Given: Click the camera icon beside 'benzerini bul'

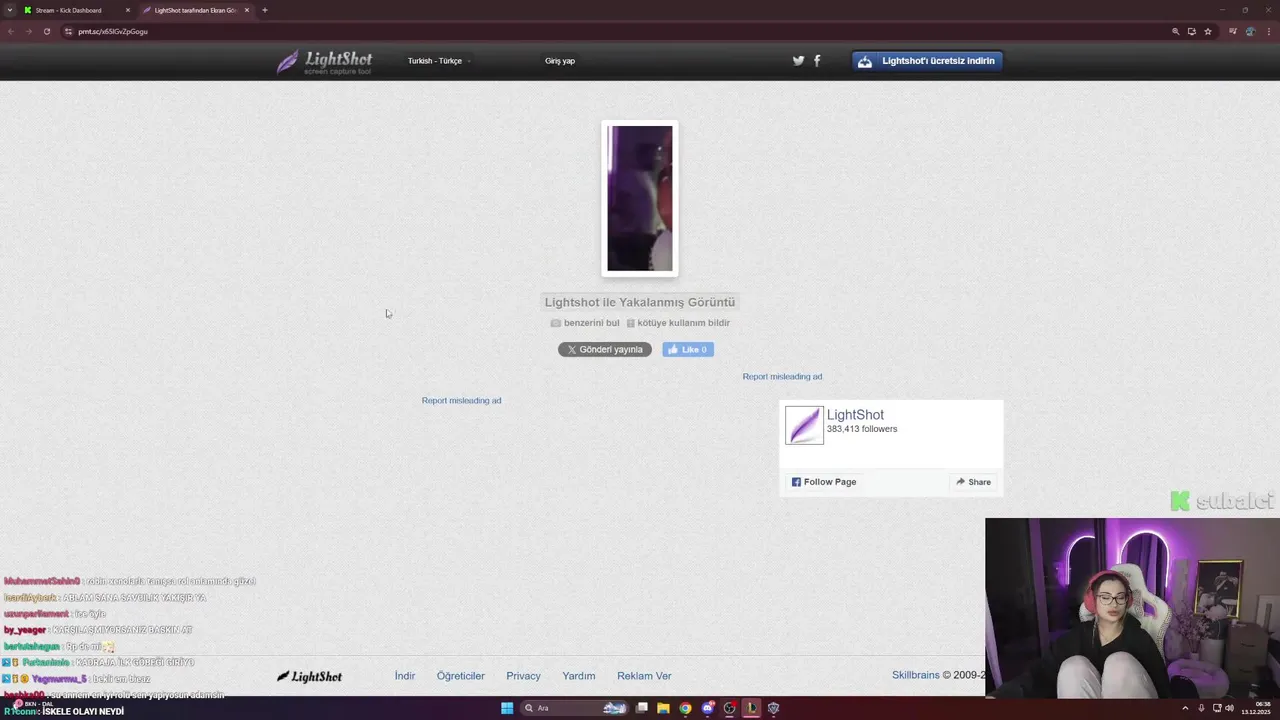Looking at the screenshot, I should 556,323.
